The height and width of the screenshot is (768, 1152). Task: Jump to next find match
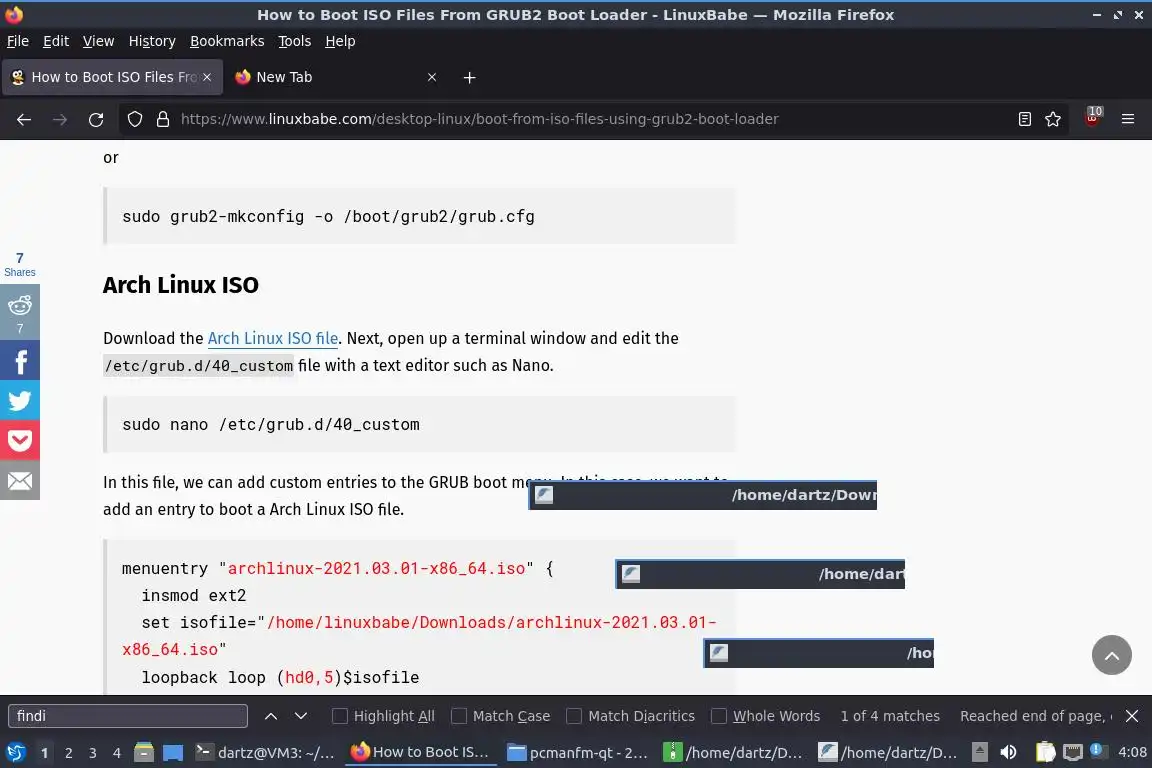click(x=300, y=716)
